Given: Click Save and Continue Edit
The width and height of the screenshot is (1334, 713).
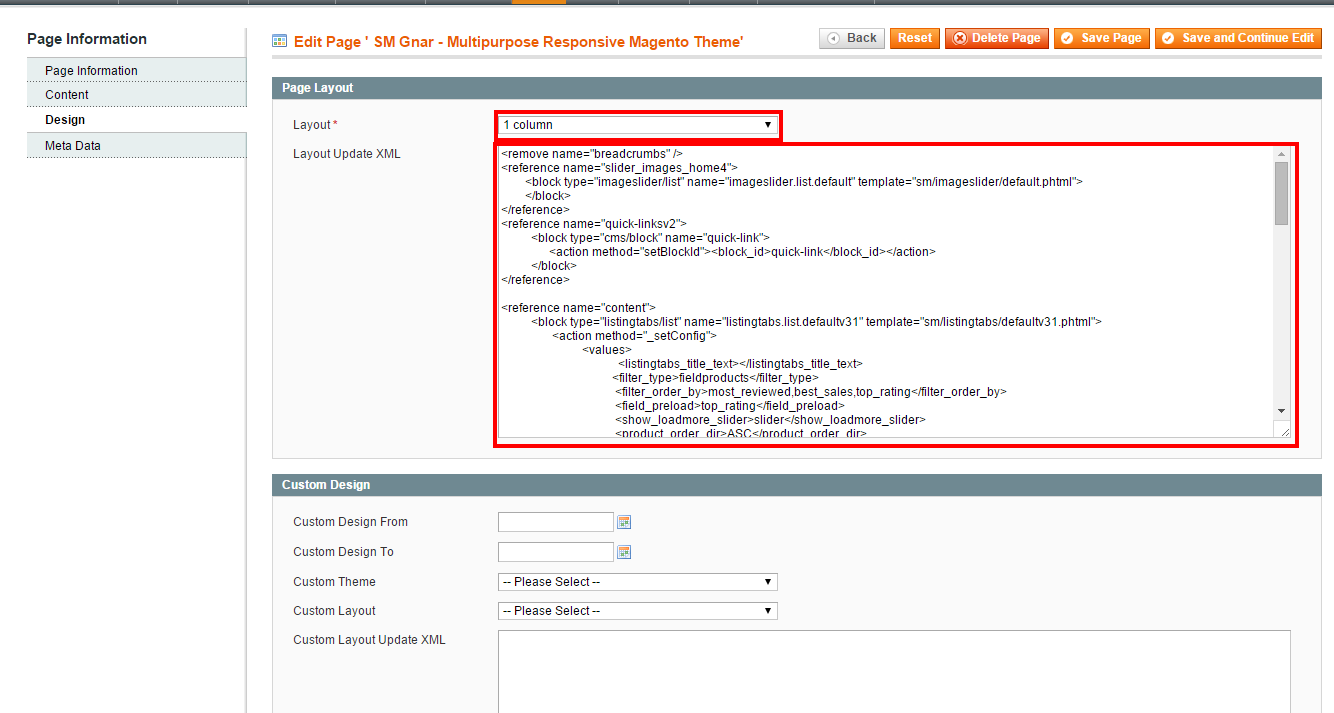Looking at the screenshot, I should coord(1238,38).
